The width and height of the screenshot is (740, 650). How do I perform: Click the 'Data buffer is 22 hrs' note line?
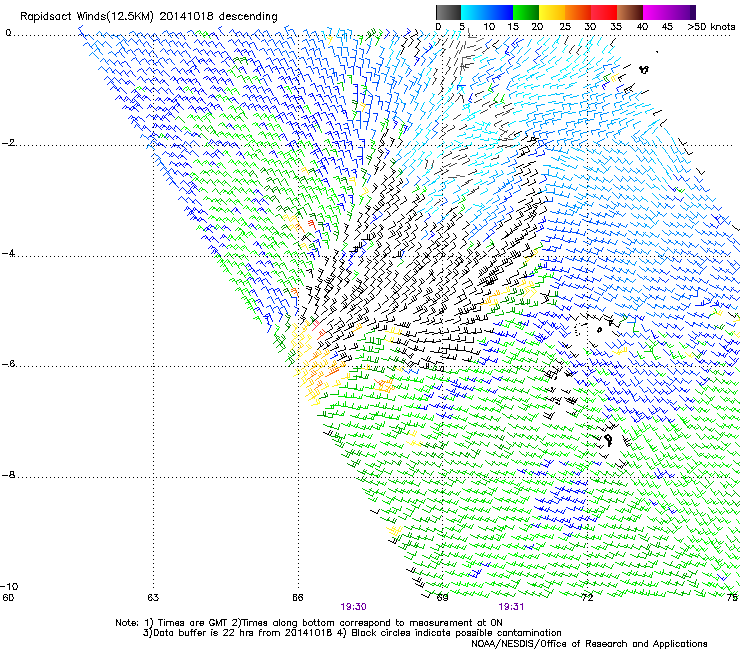[x=352, y=633]
